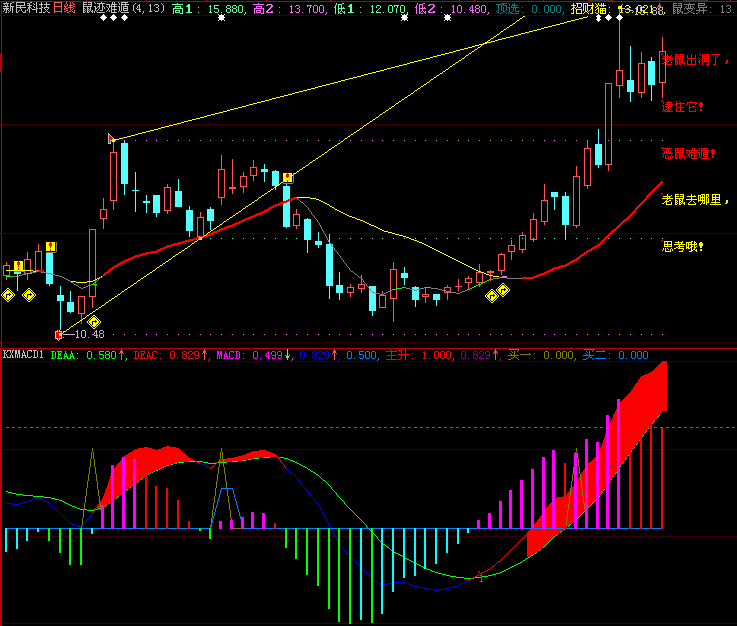Click the small magenta cross marker on MACD lines

pyautogui.click(x=481, y=576)
